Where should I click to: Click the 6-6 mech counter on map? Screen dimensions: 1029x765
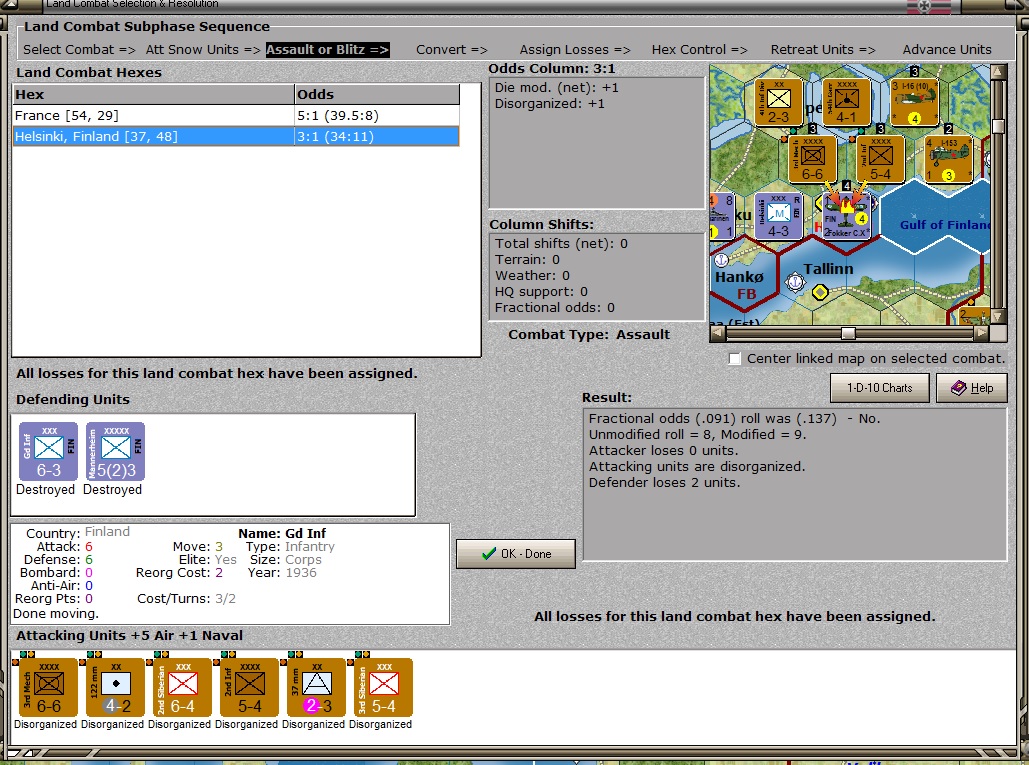click(812, 159)
